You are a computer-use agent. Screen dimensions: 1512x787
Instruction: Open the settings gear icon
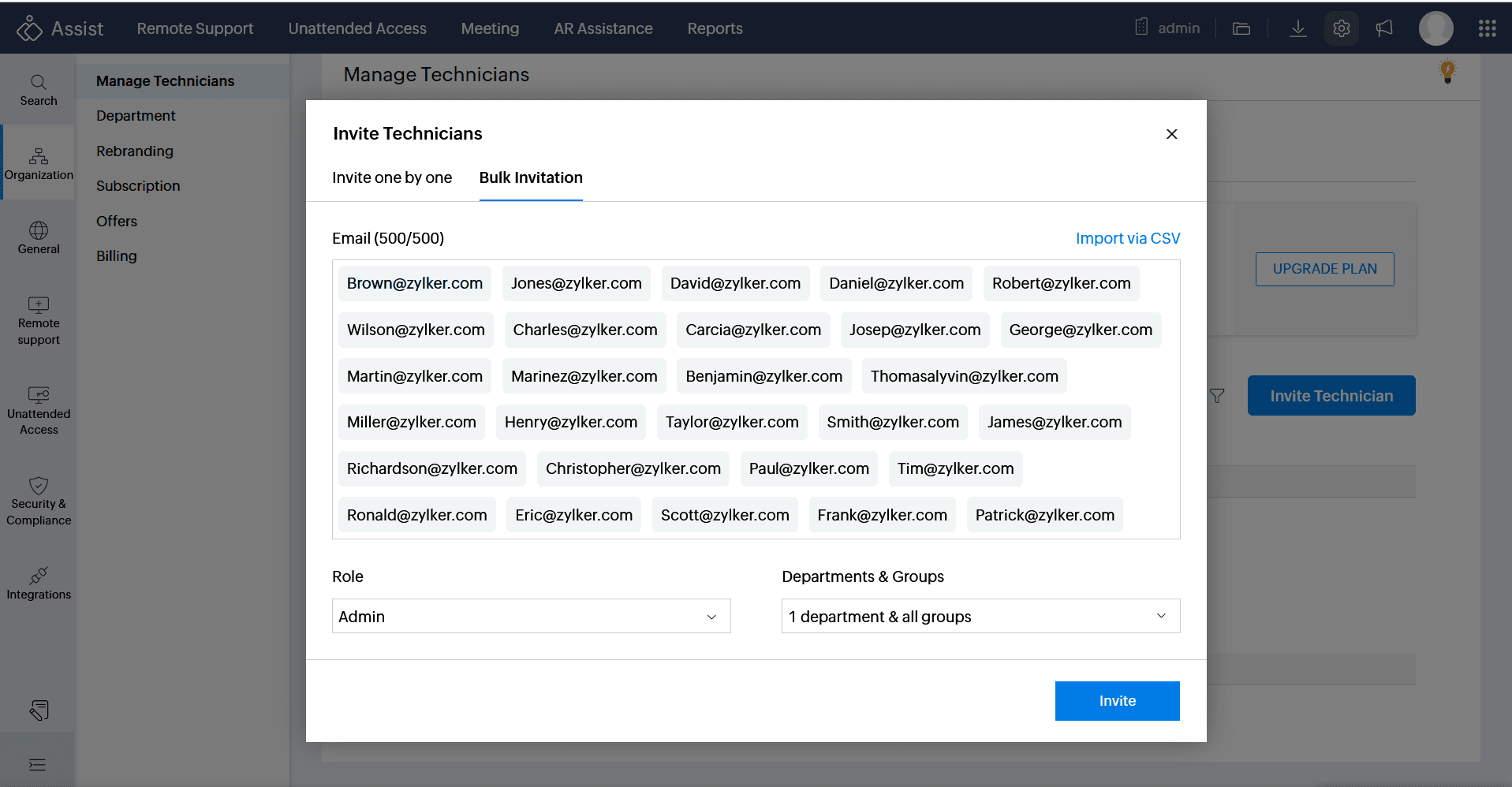click(x=1341, y=29)
